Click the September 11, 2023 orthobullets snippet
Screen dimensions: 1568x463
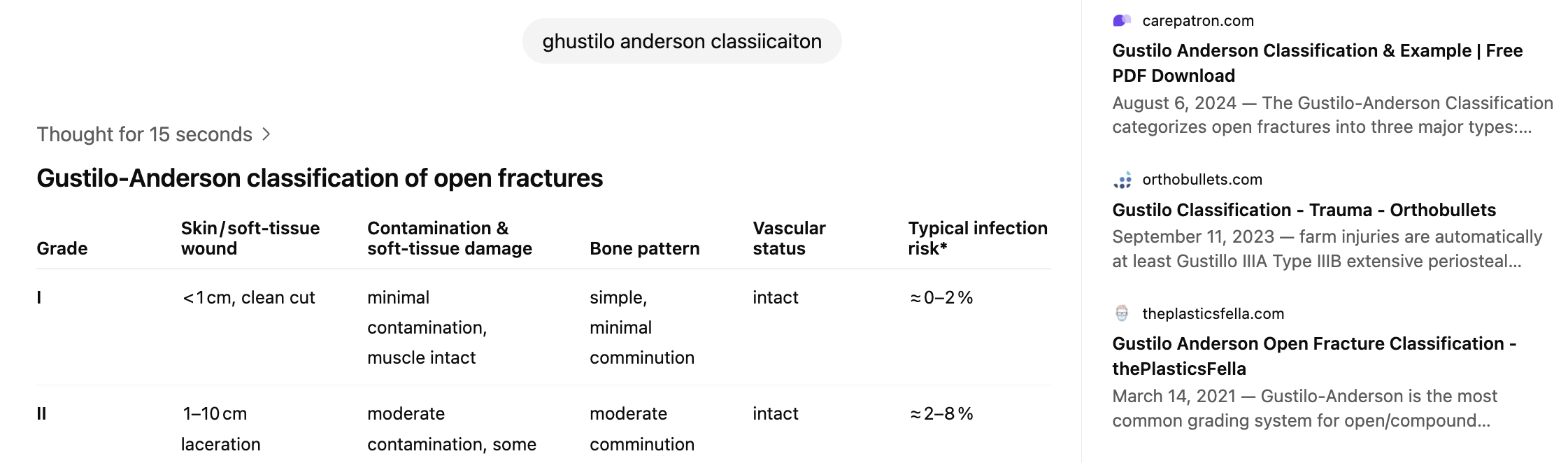click(x=1327, y=249)
